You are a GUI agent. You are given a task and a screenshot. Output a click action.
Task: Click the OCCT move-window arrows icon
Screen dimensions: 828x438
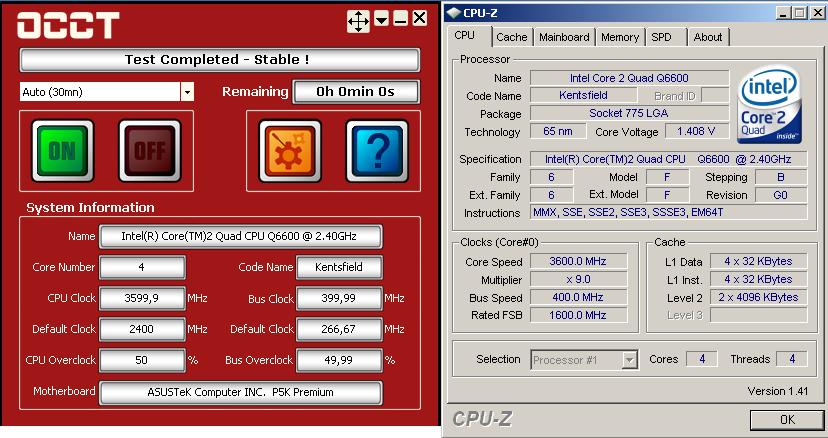pos(358,21)
